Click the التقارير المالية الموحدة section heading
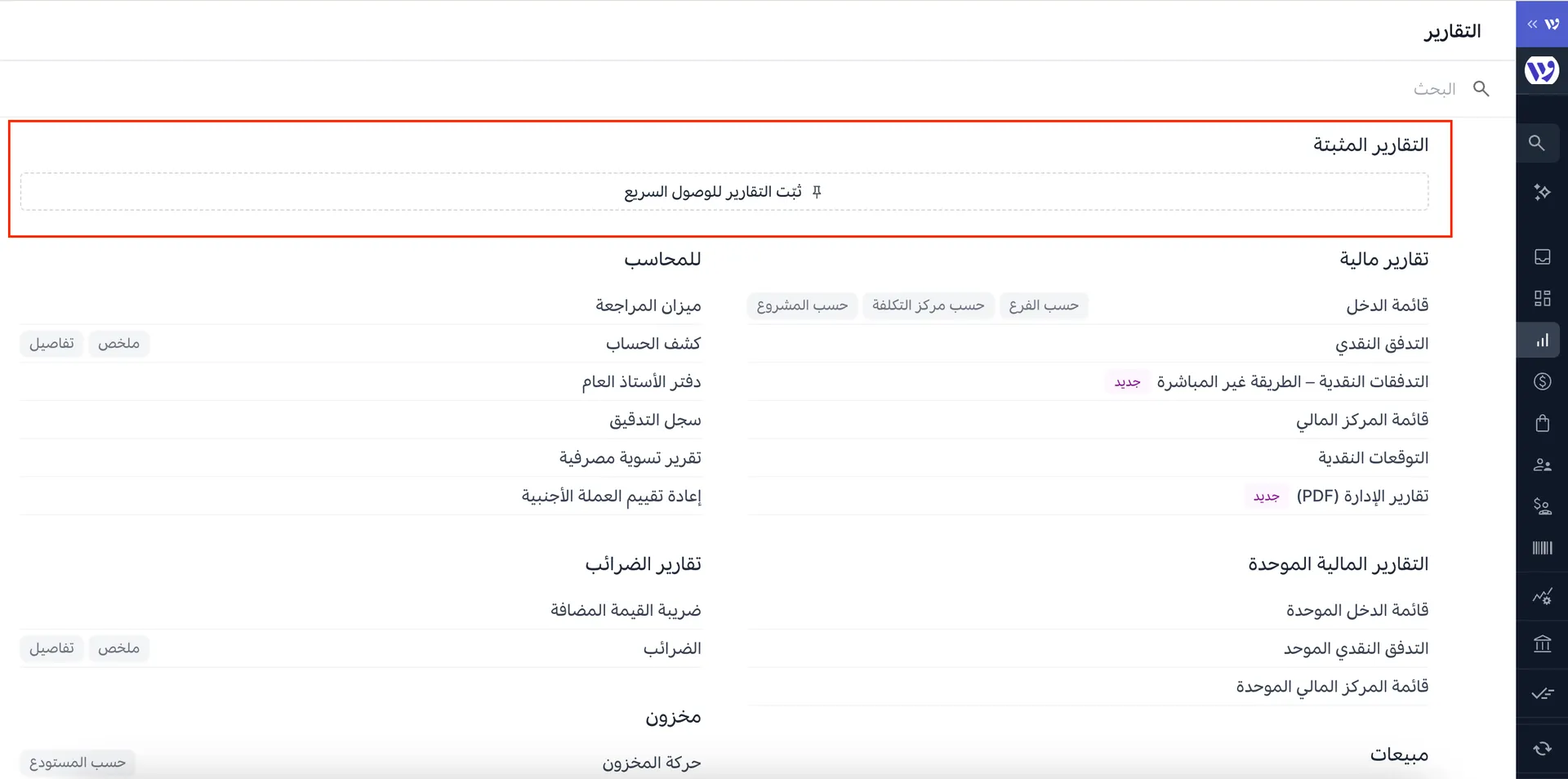Image resolution: width=1568 pixels, height=779 pixels. pyautogui.click(x=1338, y=564)
